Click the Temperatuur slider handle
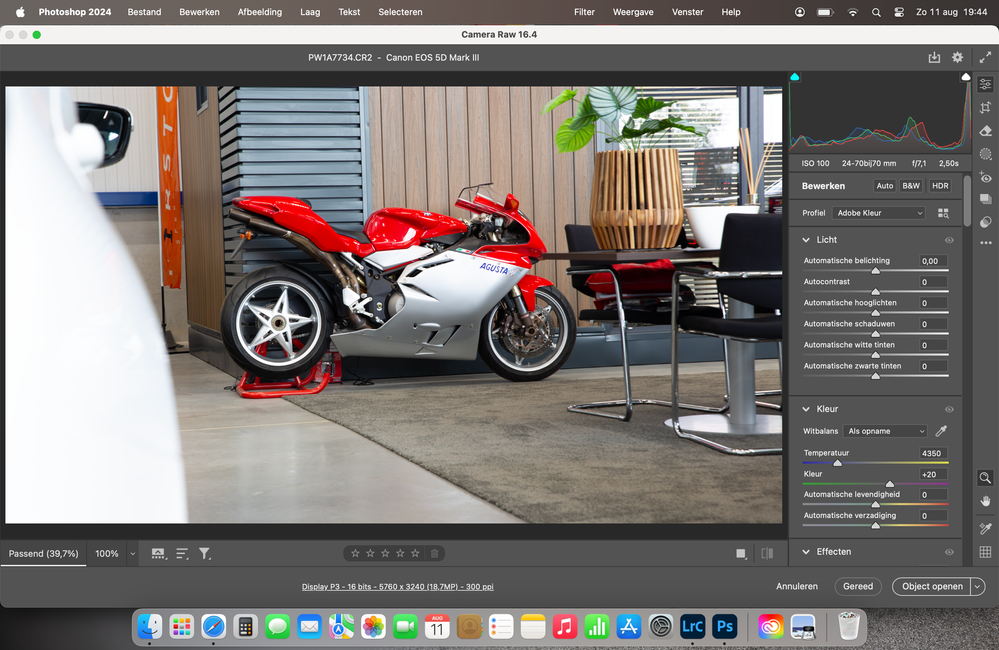Image resolution: width=999 pixels, height=650 pixels. (838, 463)
